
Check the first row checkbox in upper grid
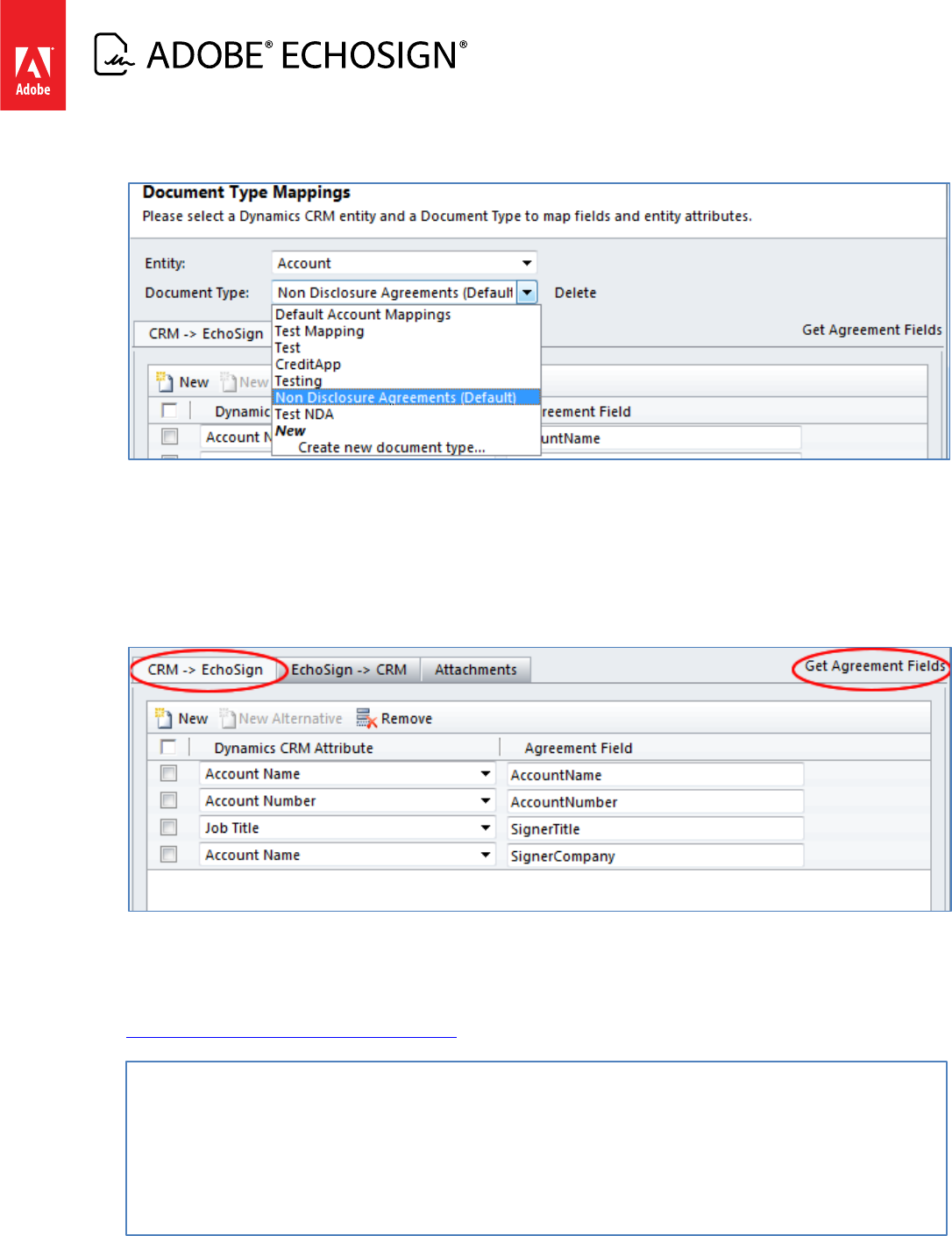click(x=170, y=437)
